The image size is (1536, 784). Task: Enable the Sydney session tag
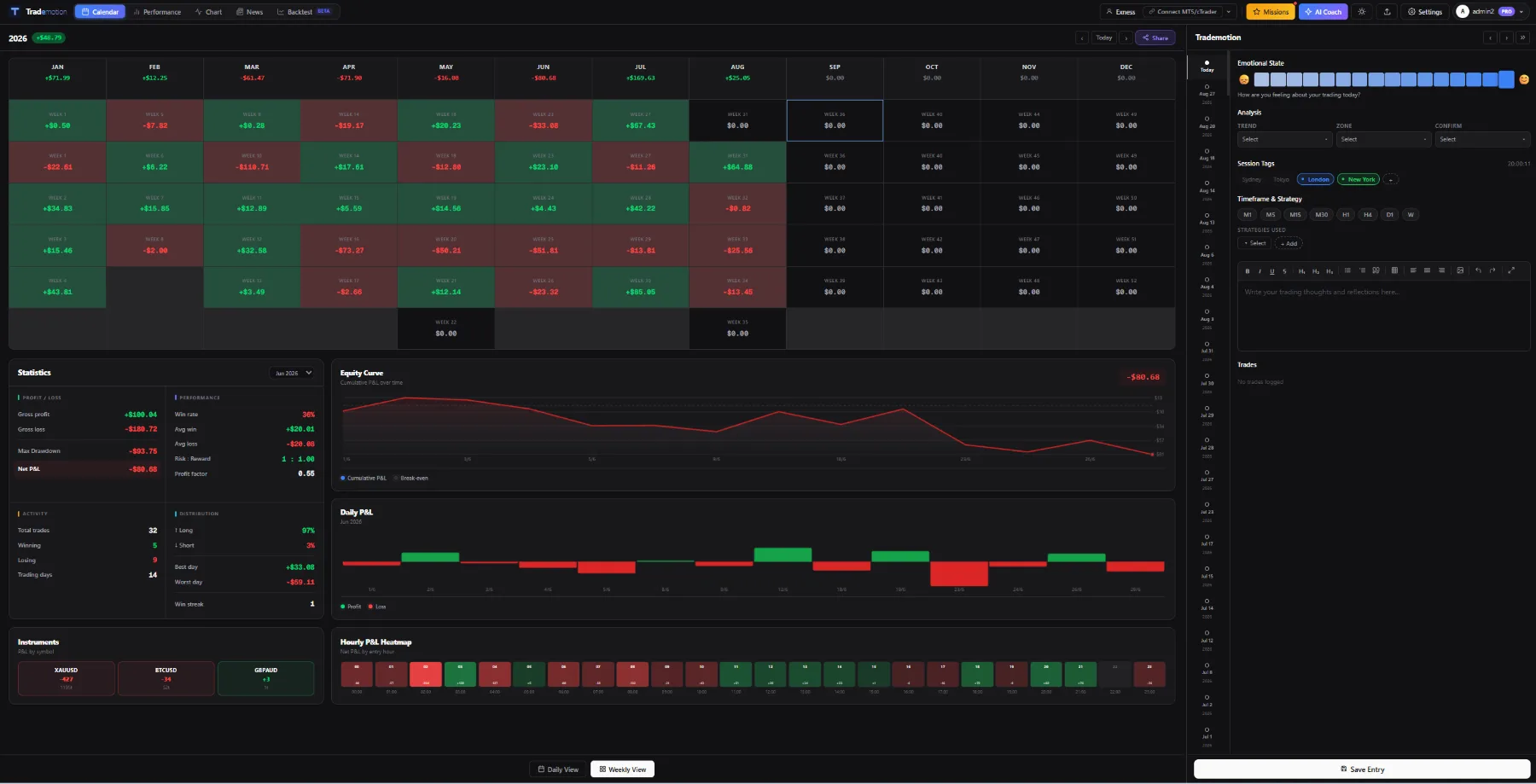pos(1252,179)
